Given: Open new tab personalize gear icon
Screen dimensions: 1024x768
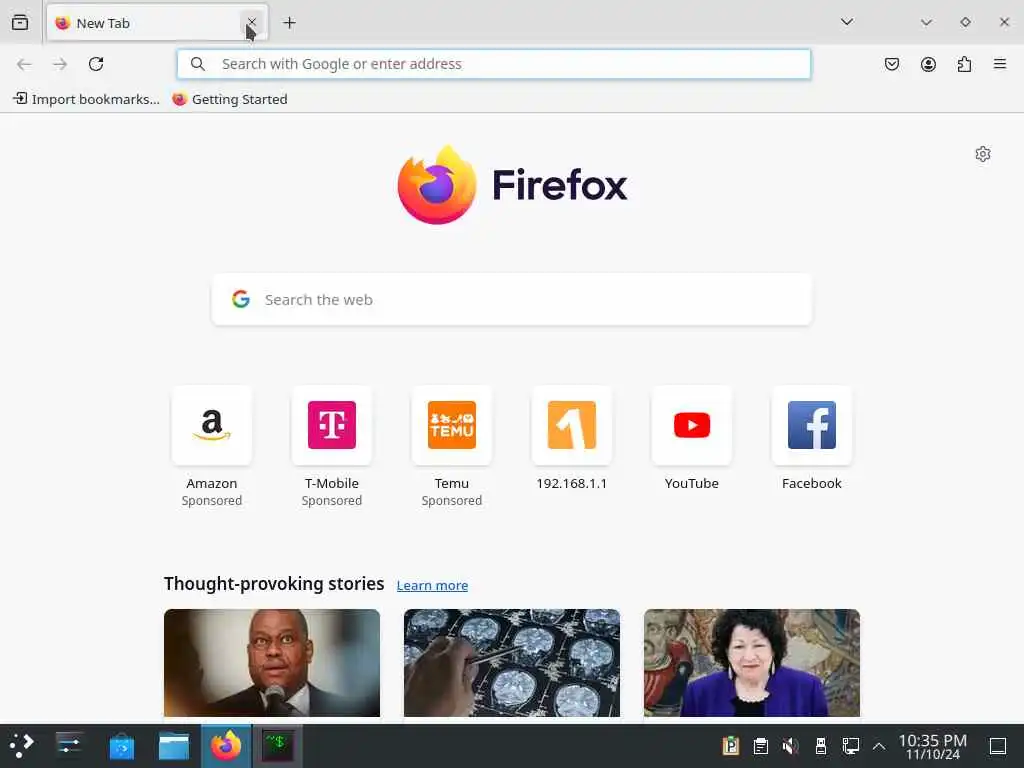Looking at the screenshot, I should [982, 154].
